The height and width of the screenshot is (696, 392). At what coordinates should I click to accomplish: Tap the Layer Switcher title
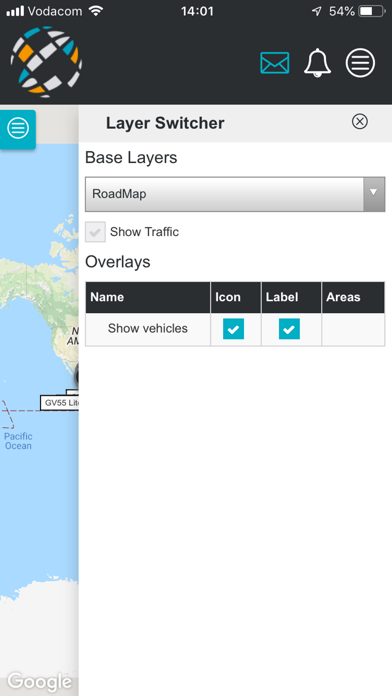pyautogui.click(x=165, y=123)
